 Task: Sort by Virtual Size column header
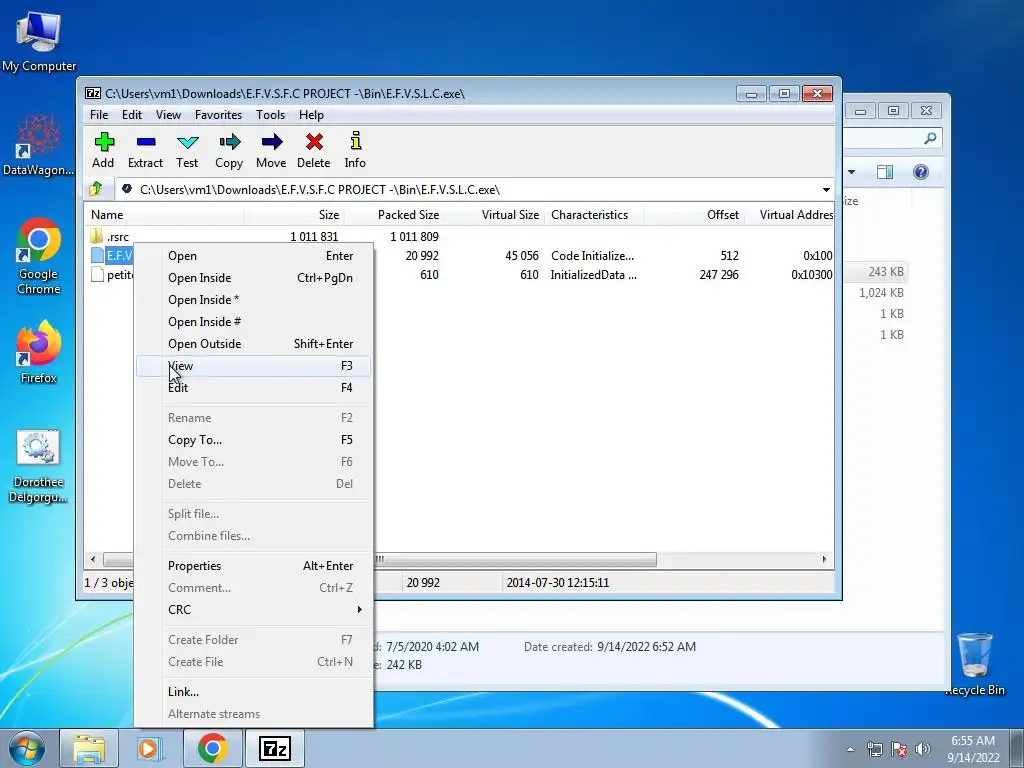pyautogui.click(x=494, y=215)
